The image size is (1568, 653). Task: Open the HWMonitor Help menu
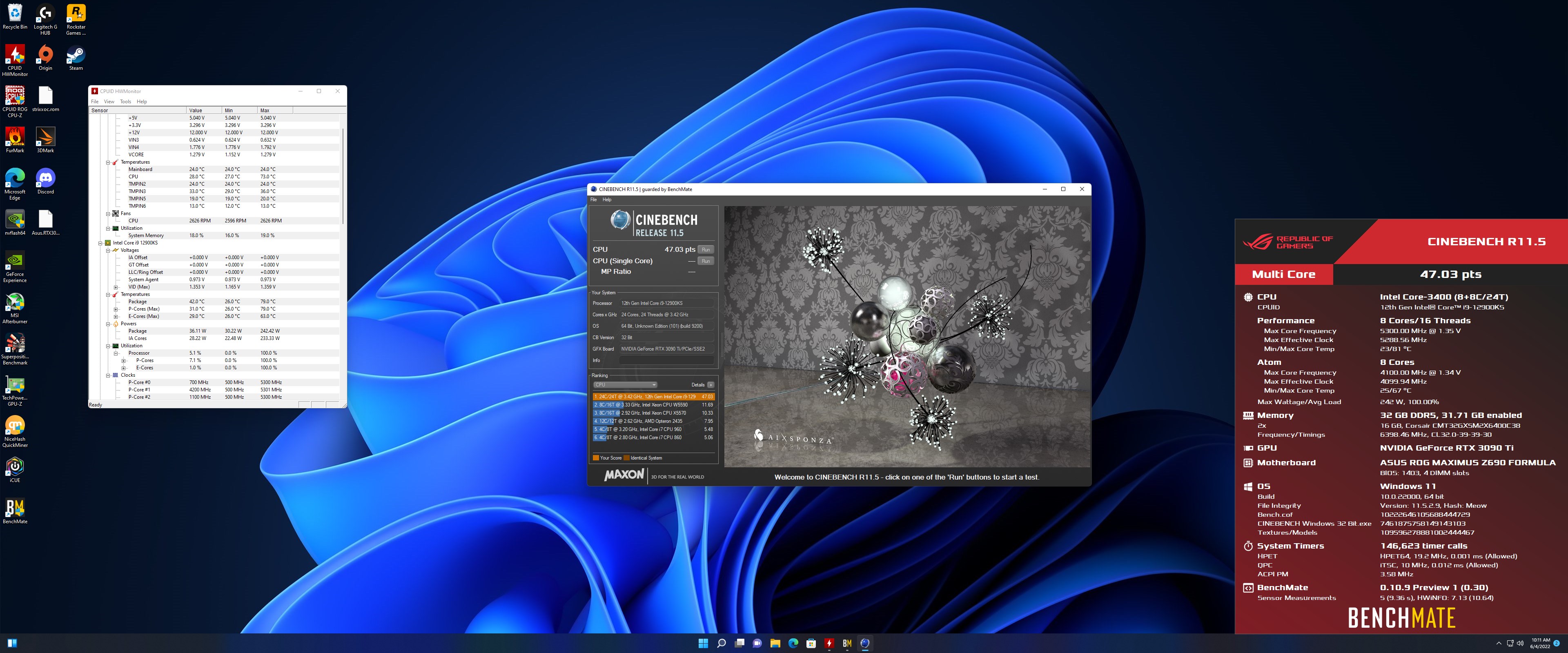[x=142, y=102]
